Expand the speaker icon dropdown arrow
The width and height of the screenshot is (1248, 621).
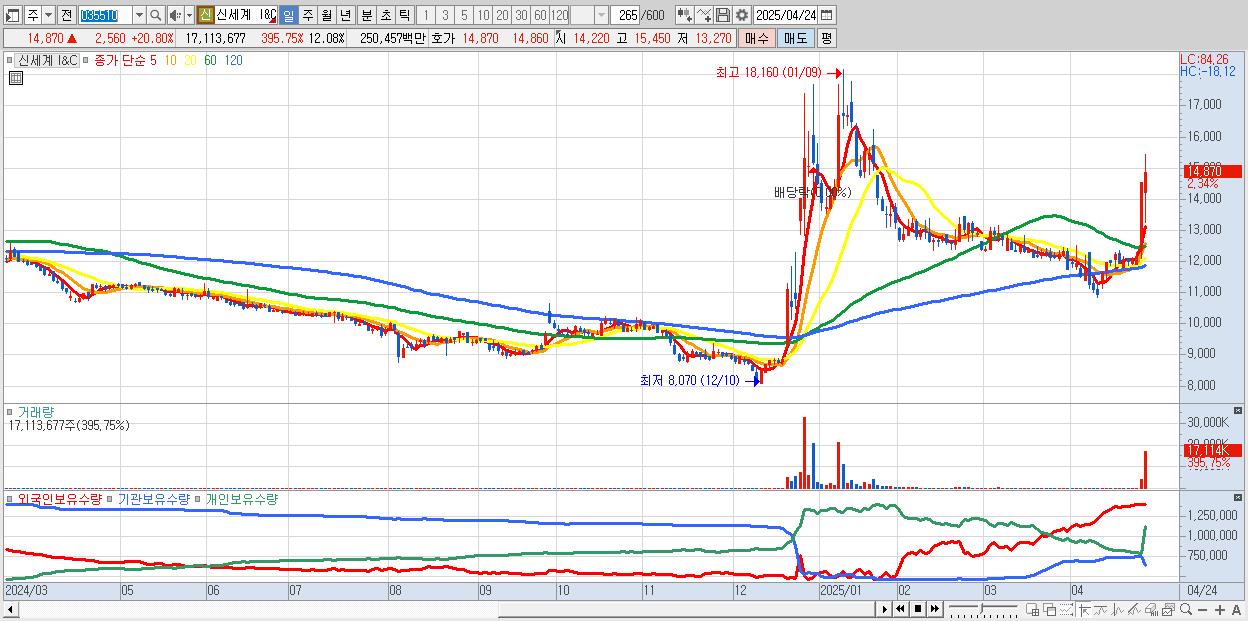[x=189, y=15]
